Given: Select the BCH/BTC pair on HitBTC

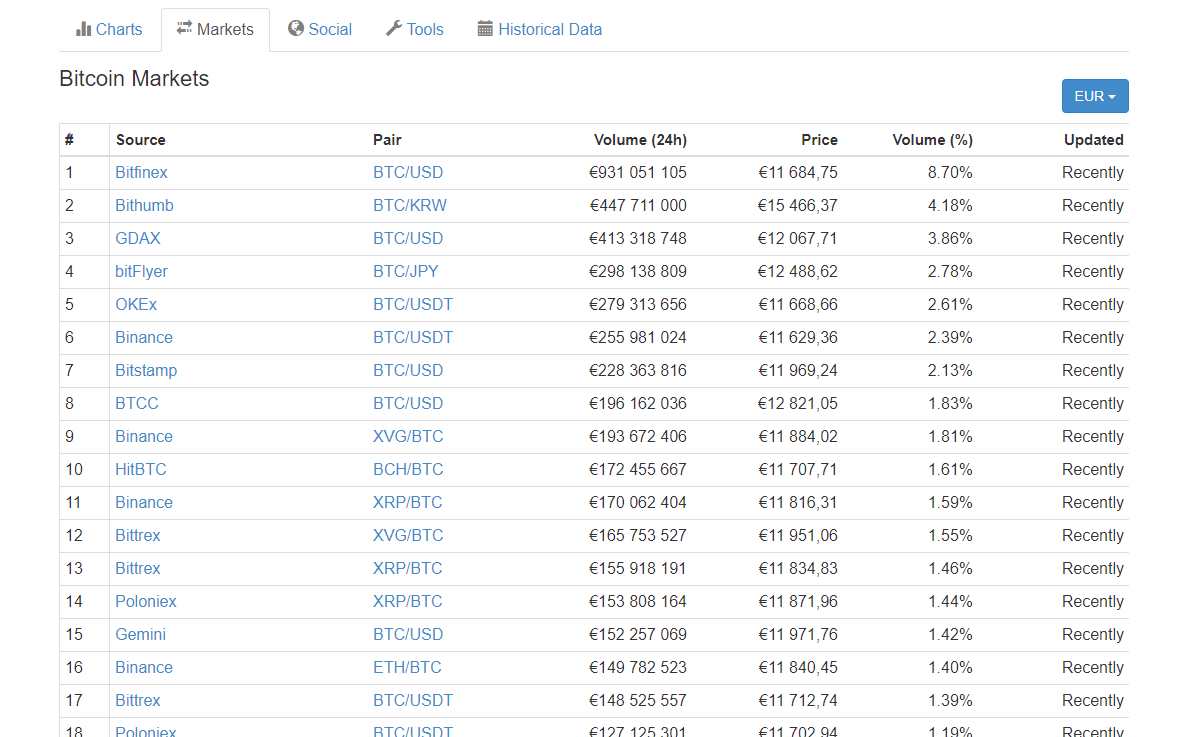Looking at the screenshot, I should pos(408,470).
